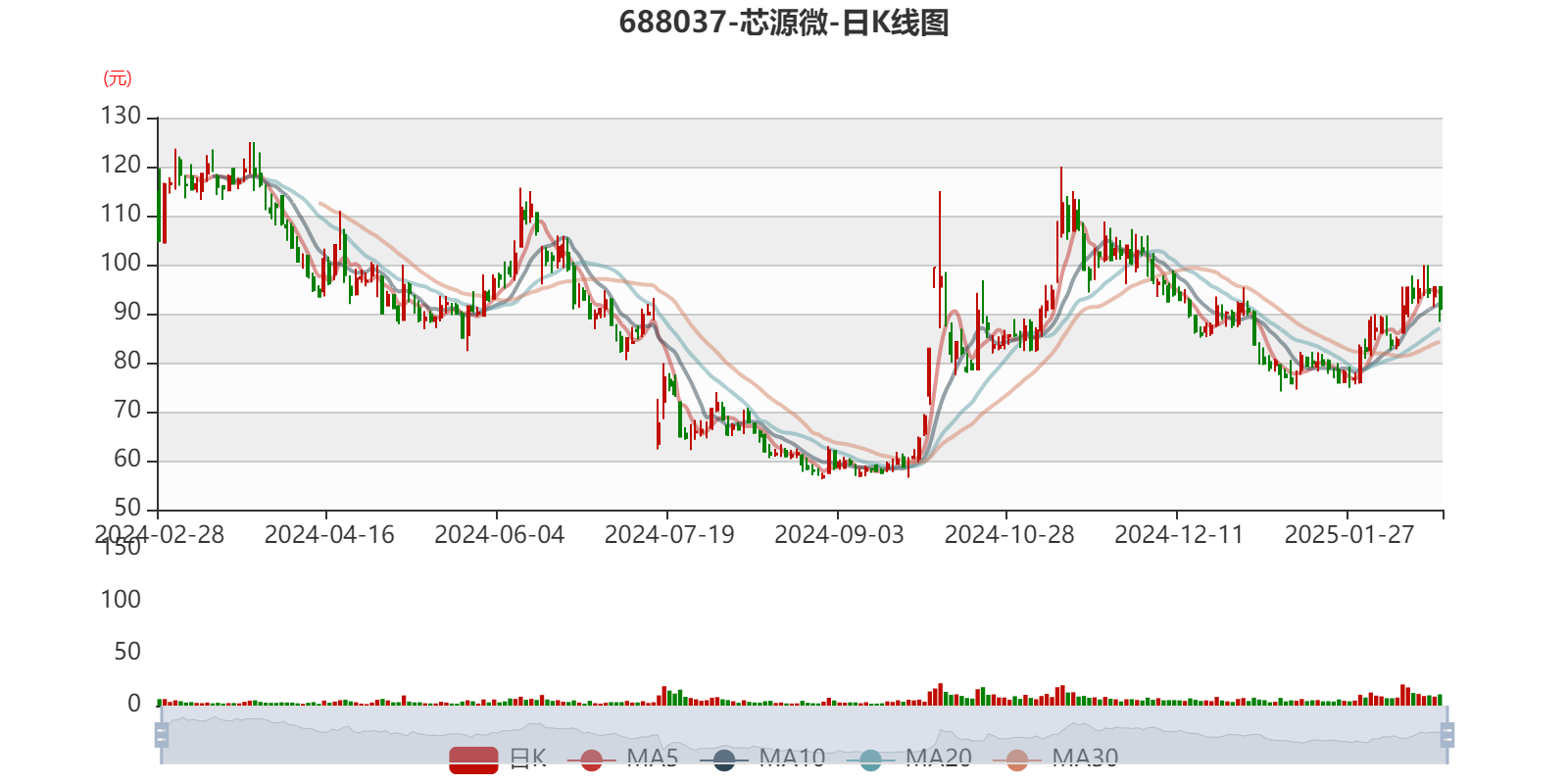The width and height of the screenshot is (1568, 784).
Task: Click the right data zoom slider handle
Action: pos(1447,735)
